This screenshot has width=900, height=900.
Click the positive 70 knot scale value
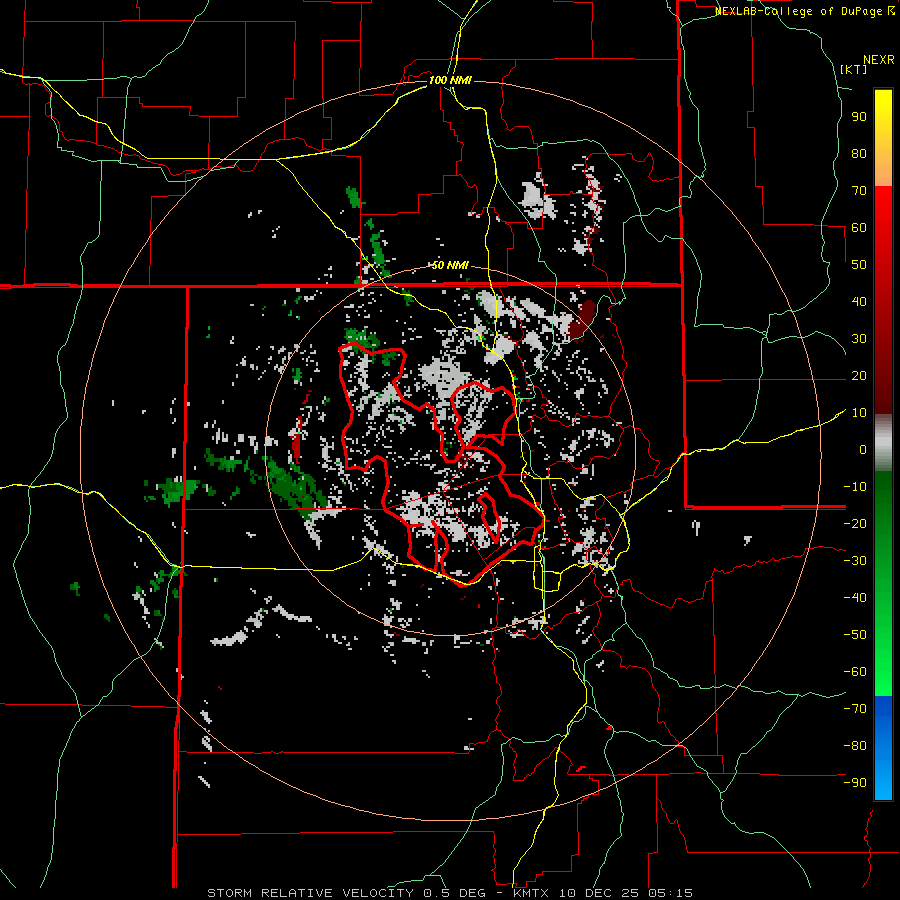pyautogui.click(x=859, y=191)
